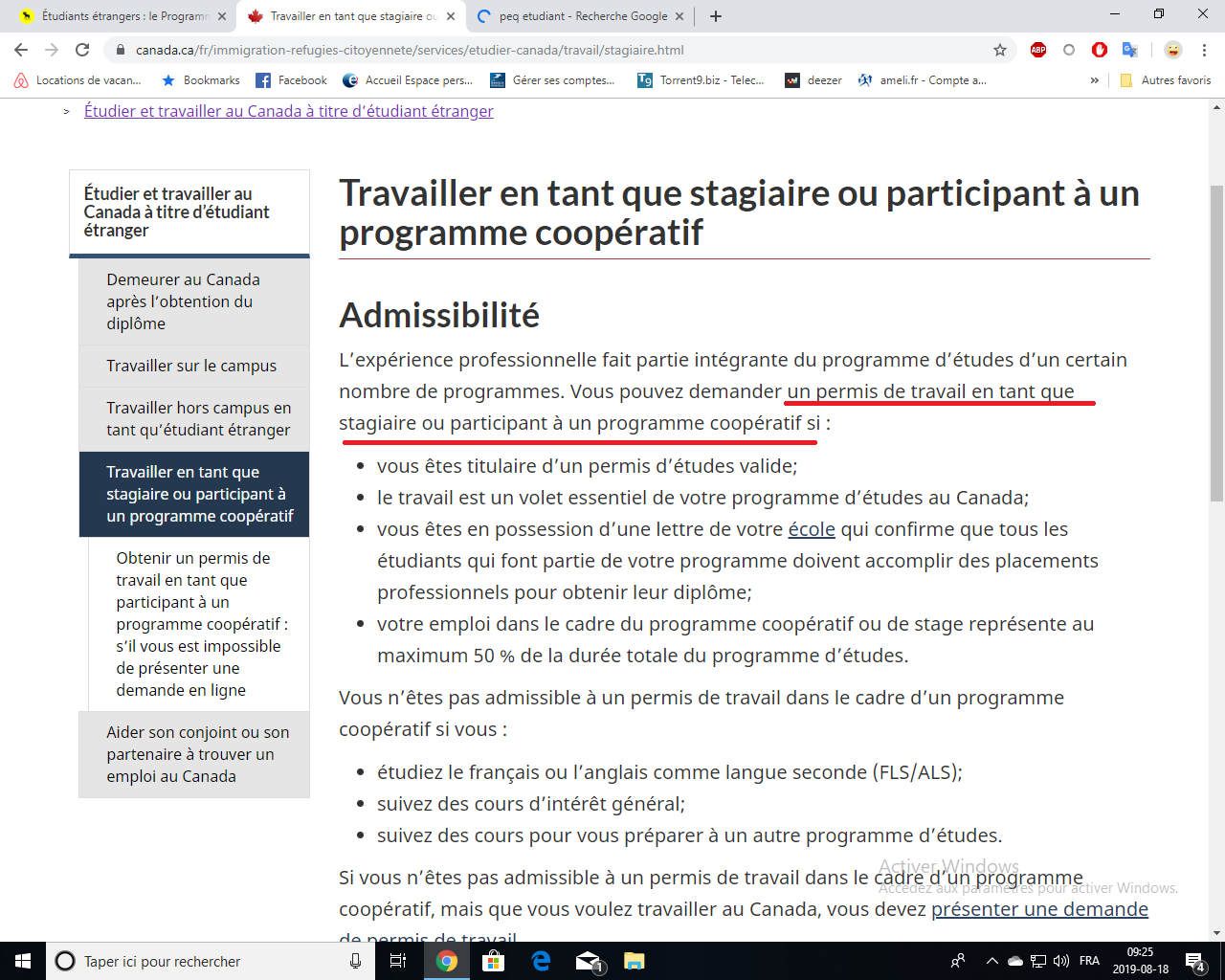The height and width of the screenshot is (980, 1225).
Task: Click the 'Admissibilité' heading
Action: [439, 315]
